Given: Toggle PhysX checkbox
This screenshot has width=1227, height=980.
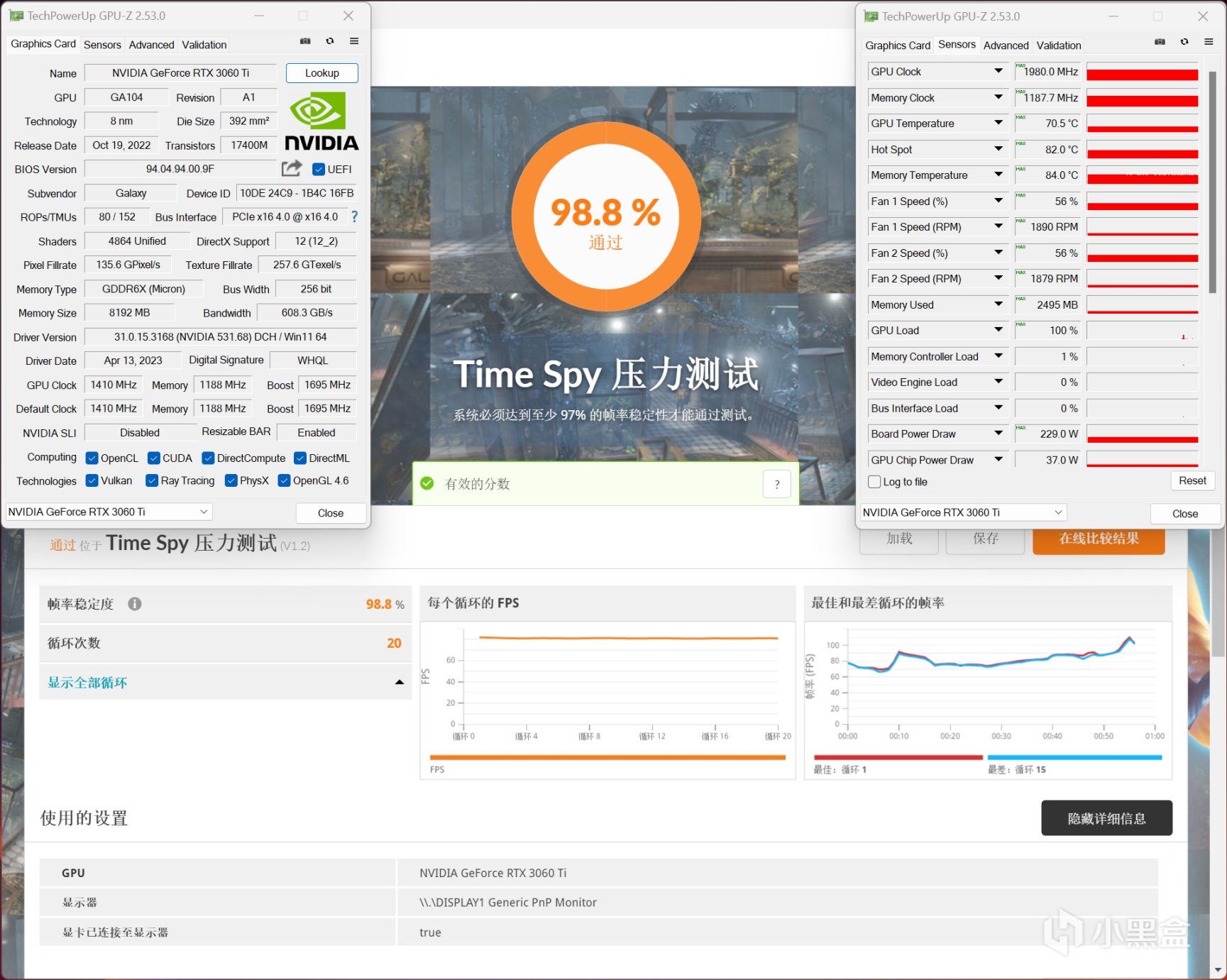Looking at the screenshot, I should point(231,480).
